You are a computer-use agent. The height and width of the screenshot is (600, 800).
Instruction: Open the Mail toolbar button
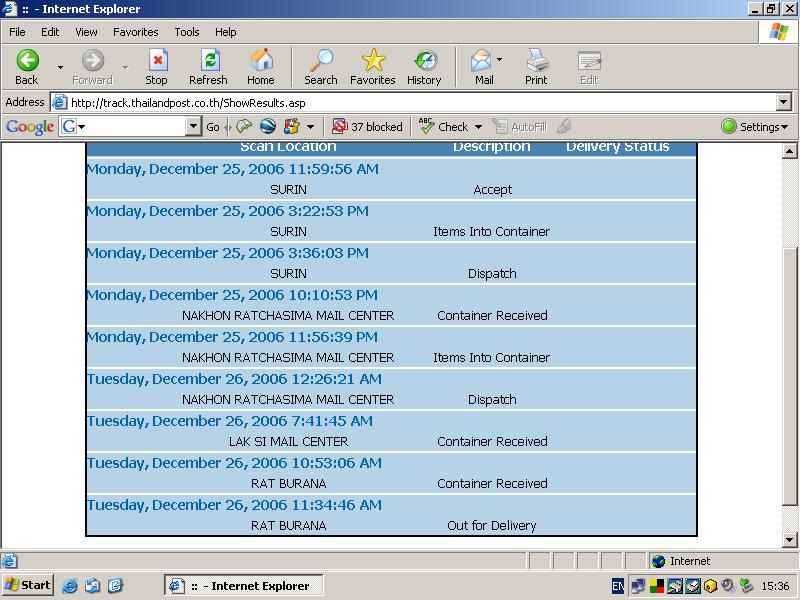coord(483,66)
